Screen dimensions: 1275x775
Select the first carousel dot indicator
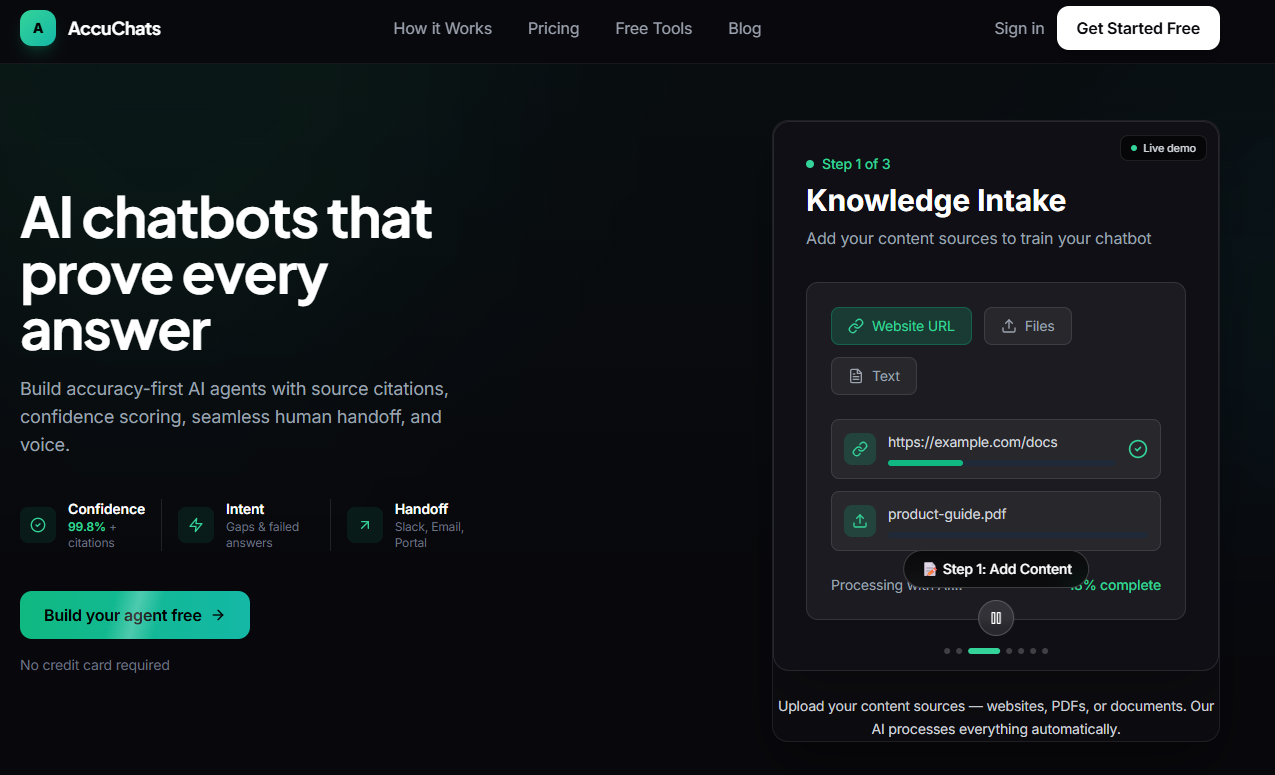coord(947,651)
